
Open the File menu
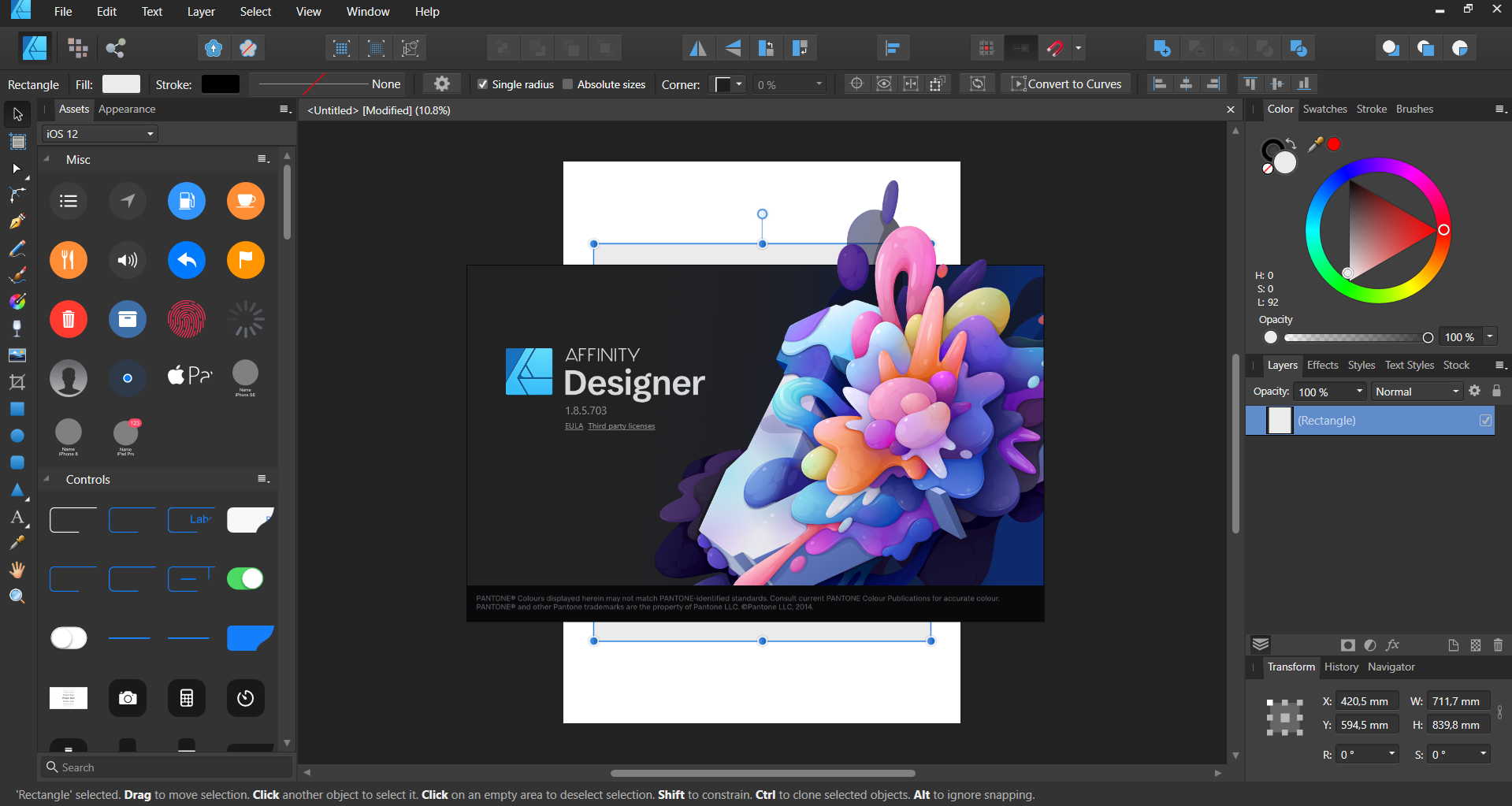click(63, 12)
